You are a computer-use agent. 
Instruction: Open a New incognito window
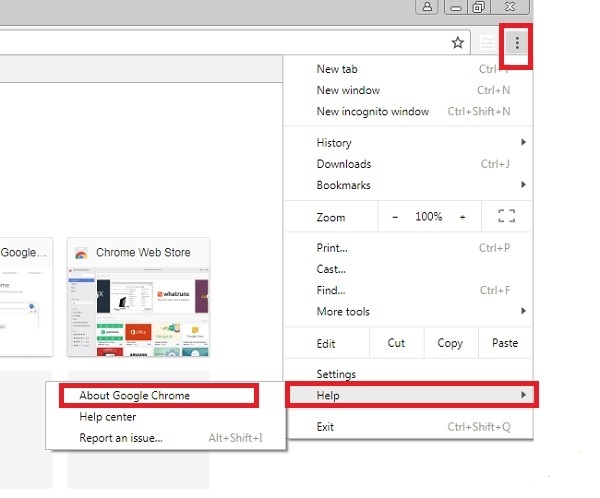408,111
